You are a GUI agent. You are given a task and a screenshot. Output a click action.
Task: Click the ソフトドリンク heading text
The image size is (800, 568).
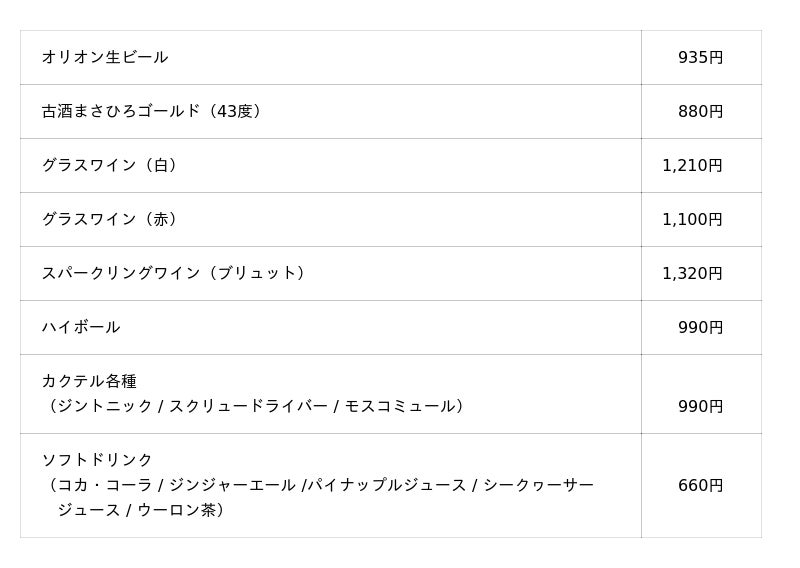pyautogui.click(x=97, y=460)
